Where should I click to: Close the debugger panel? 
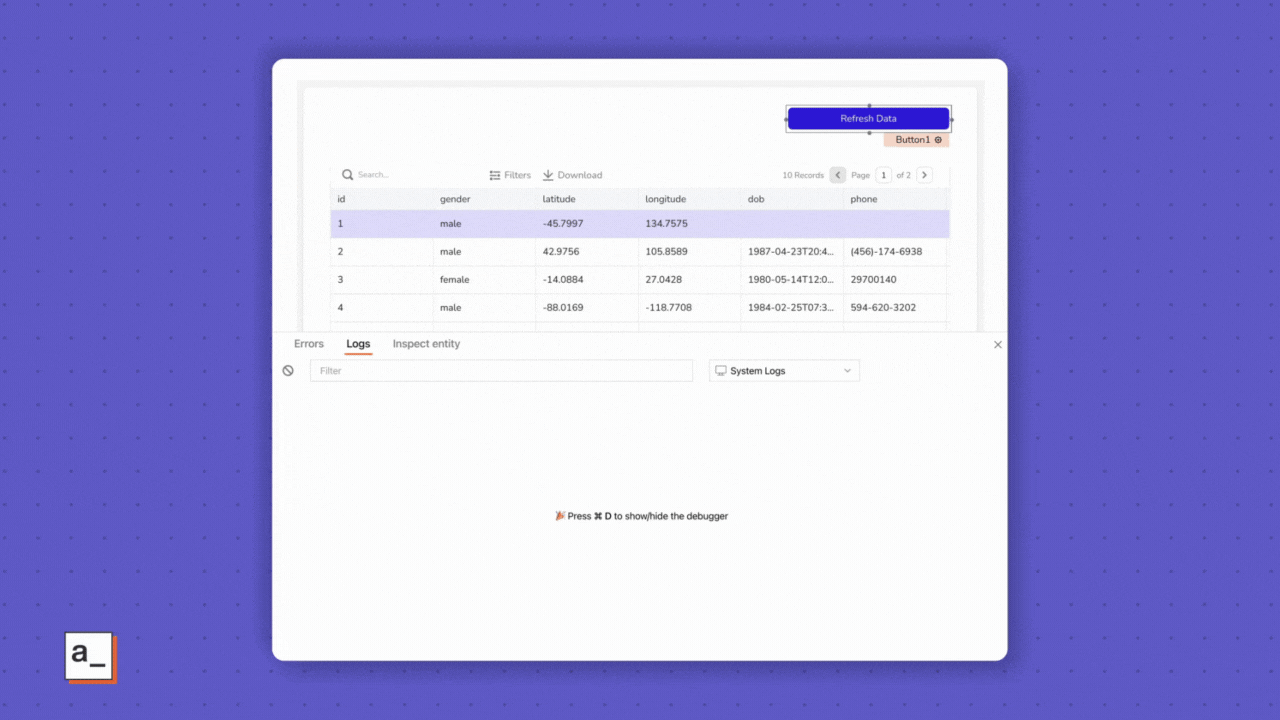tap(997, 344)
